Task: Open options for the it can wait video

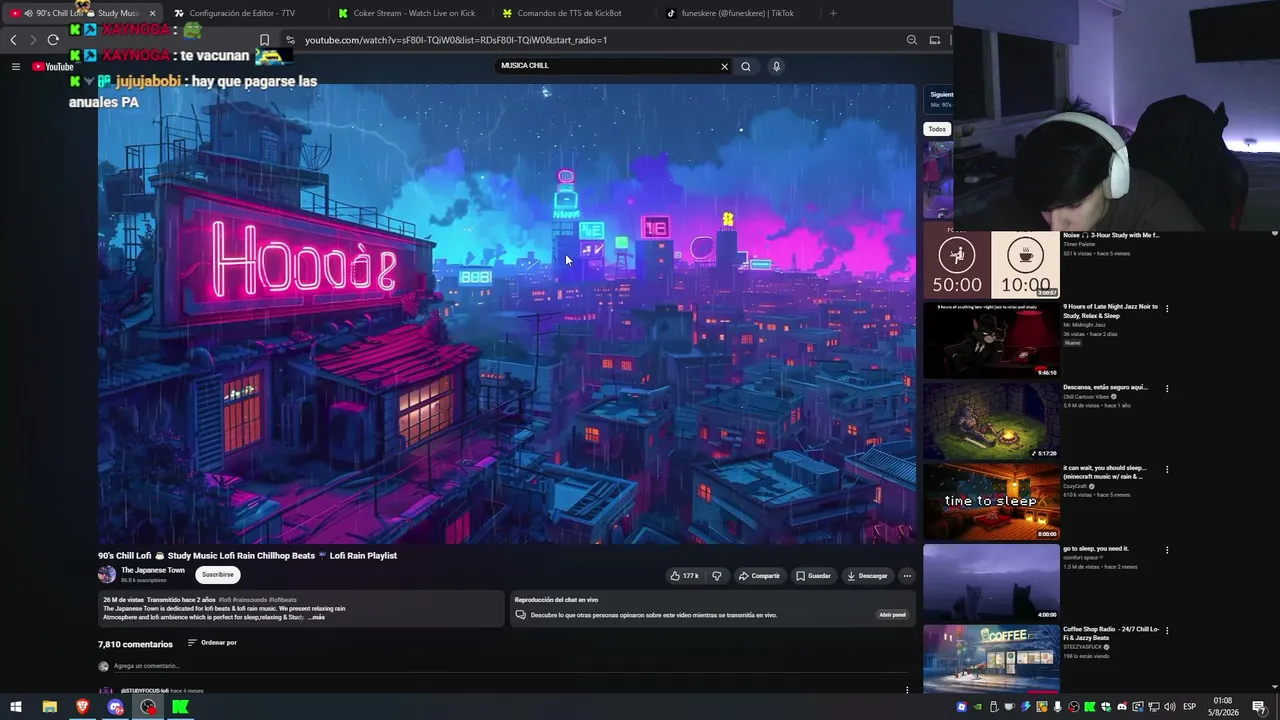Action: 1167,469
